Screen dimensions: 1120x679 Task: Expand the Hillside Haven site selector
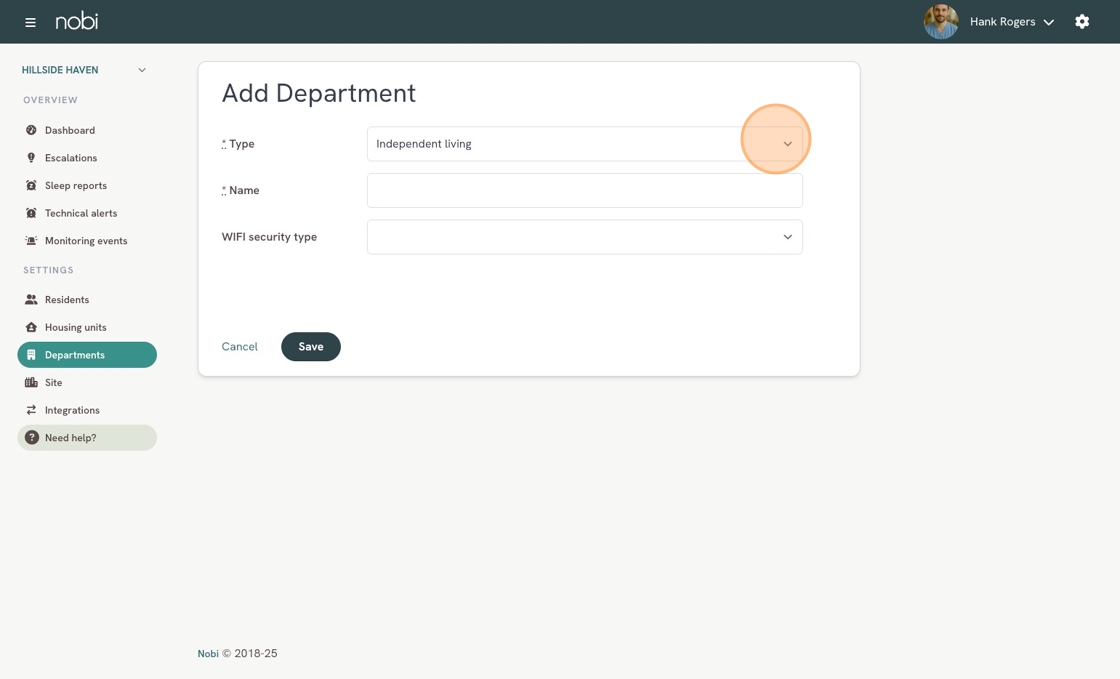click(x=84, y=70)
